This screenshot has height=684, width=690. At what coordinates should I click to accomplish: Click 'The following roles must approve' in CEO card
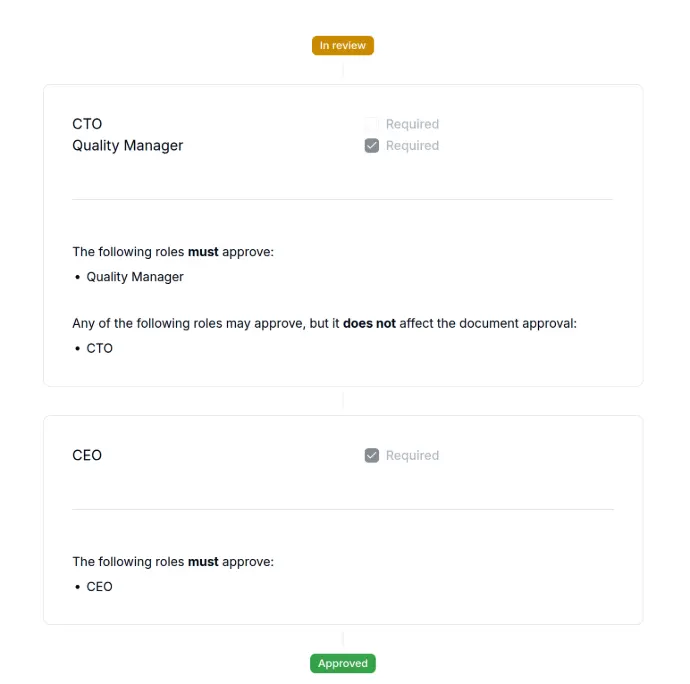pyautogui.click(x=173, y=562)
